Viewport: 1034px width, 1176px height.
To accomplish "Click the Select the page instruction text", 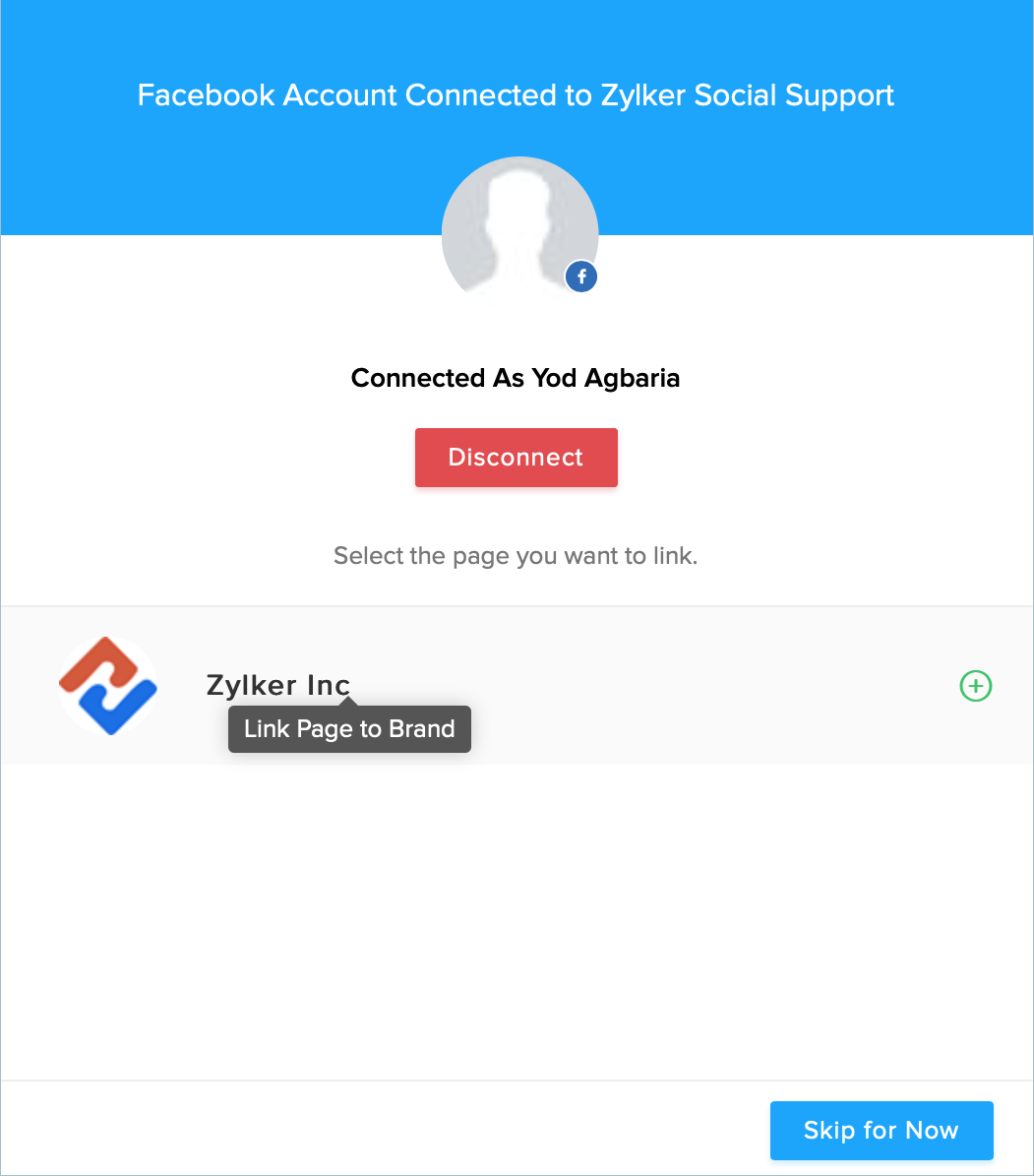I will (516, 556).
